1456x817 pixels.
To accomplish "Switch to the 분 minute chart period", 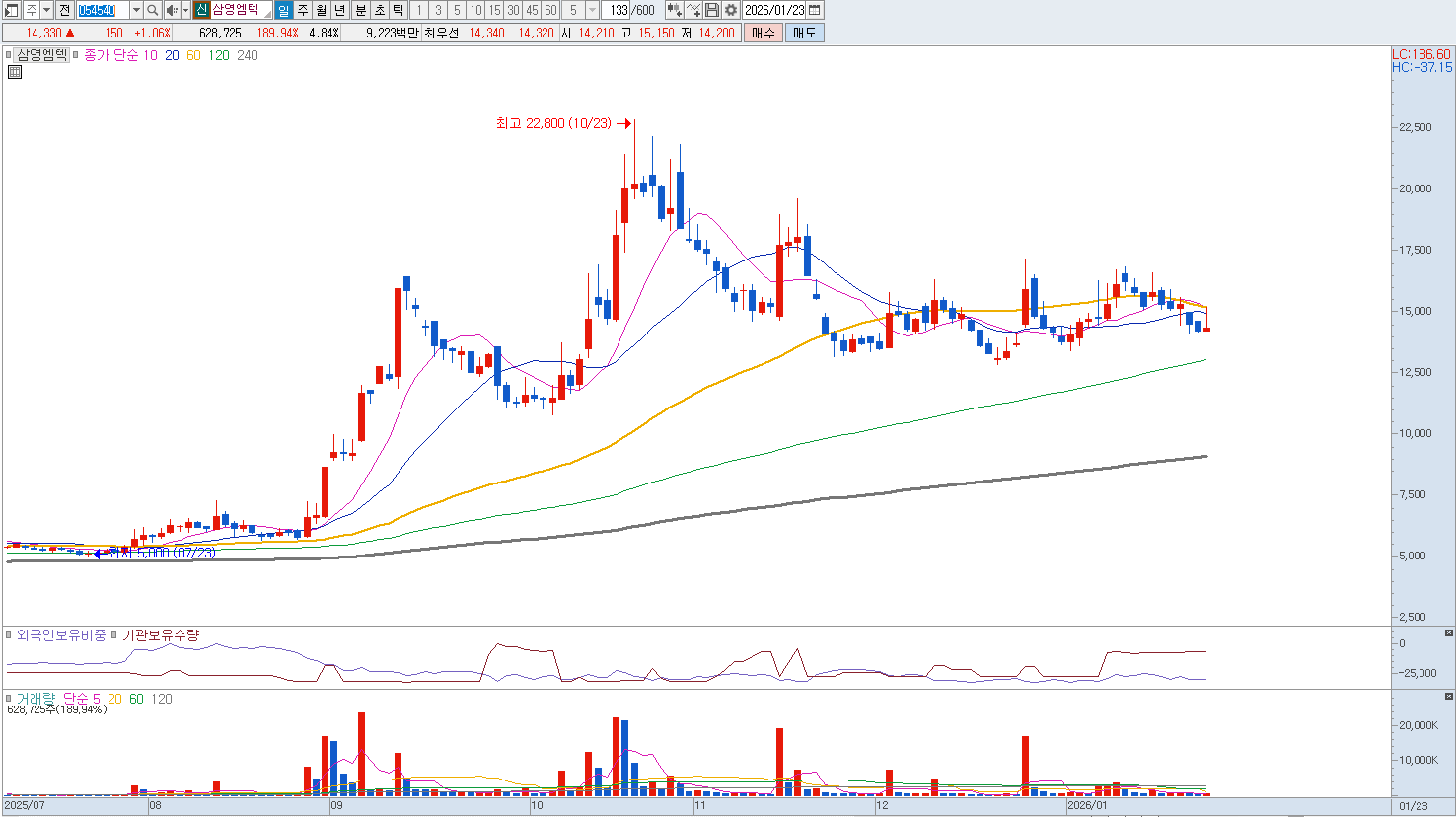I will pos(360,10).
